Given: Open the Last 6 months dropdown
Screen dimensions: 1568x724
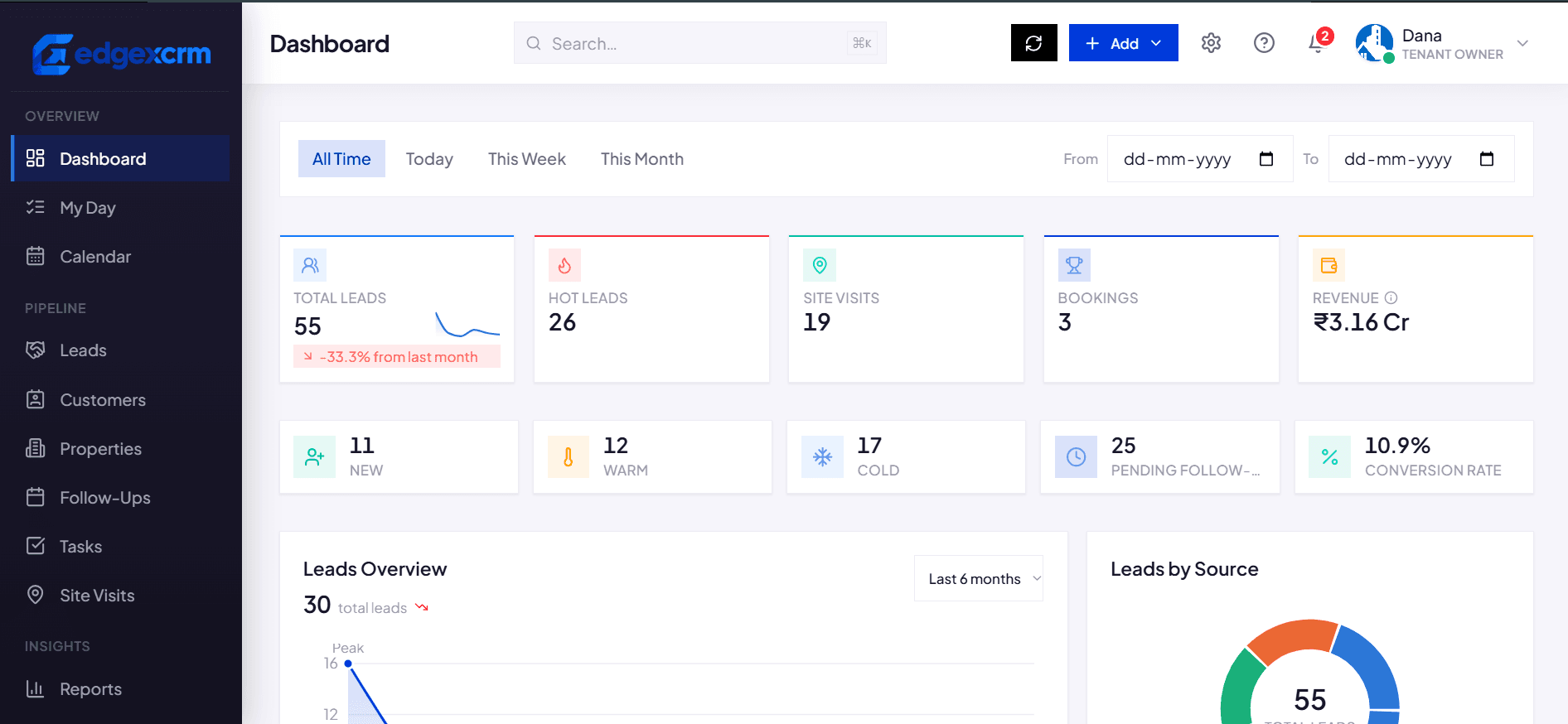Looking at the screenshot, I should tap(978, 578).
